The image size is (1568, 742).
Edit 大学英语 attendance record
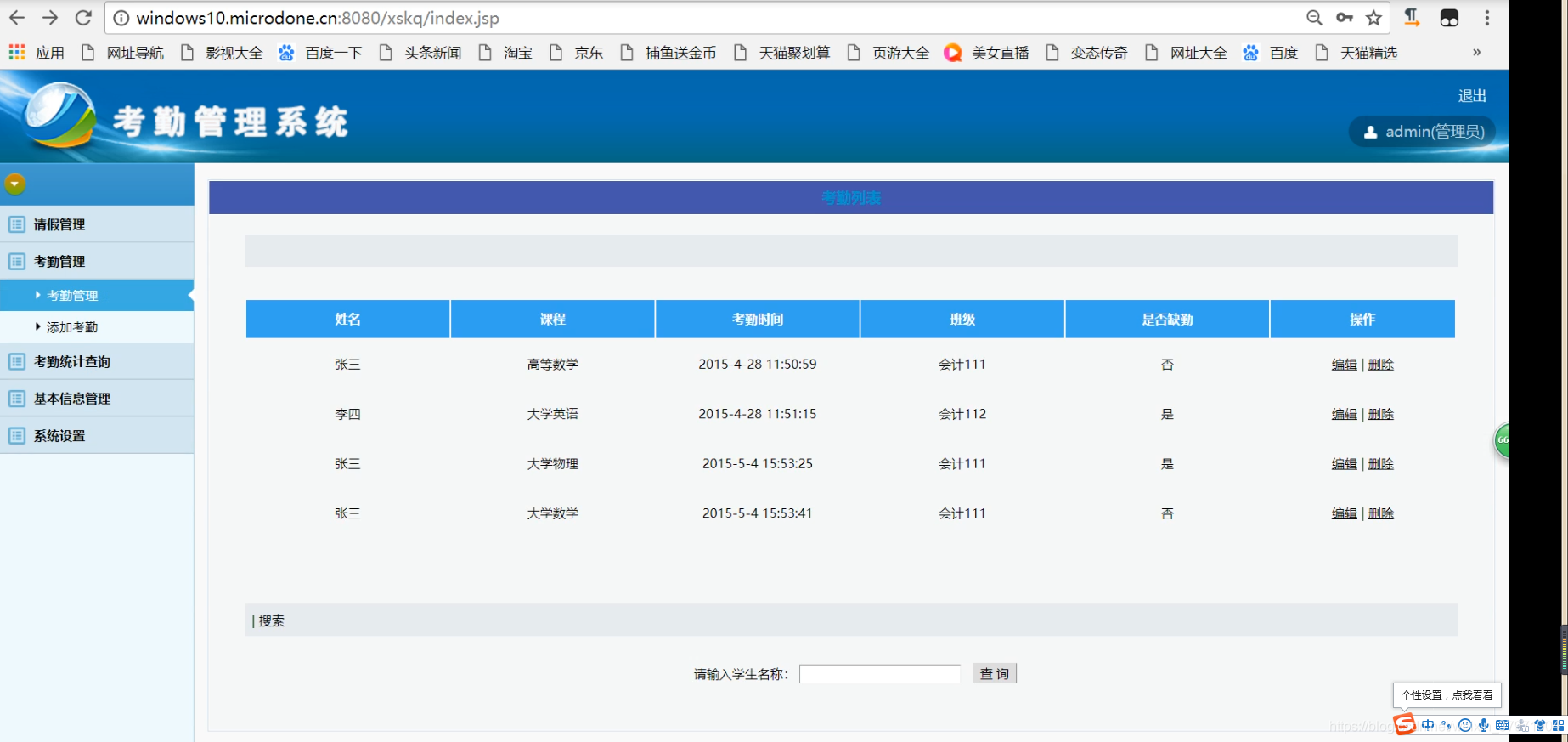tap(1344, 414)
